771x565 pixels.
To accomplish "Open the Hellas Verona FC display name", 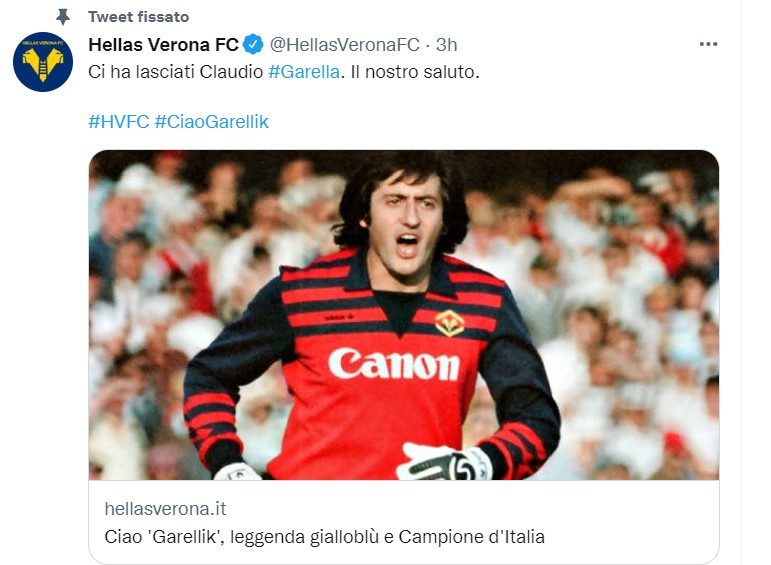I will [164, 45].
